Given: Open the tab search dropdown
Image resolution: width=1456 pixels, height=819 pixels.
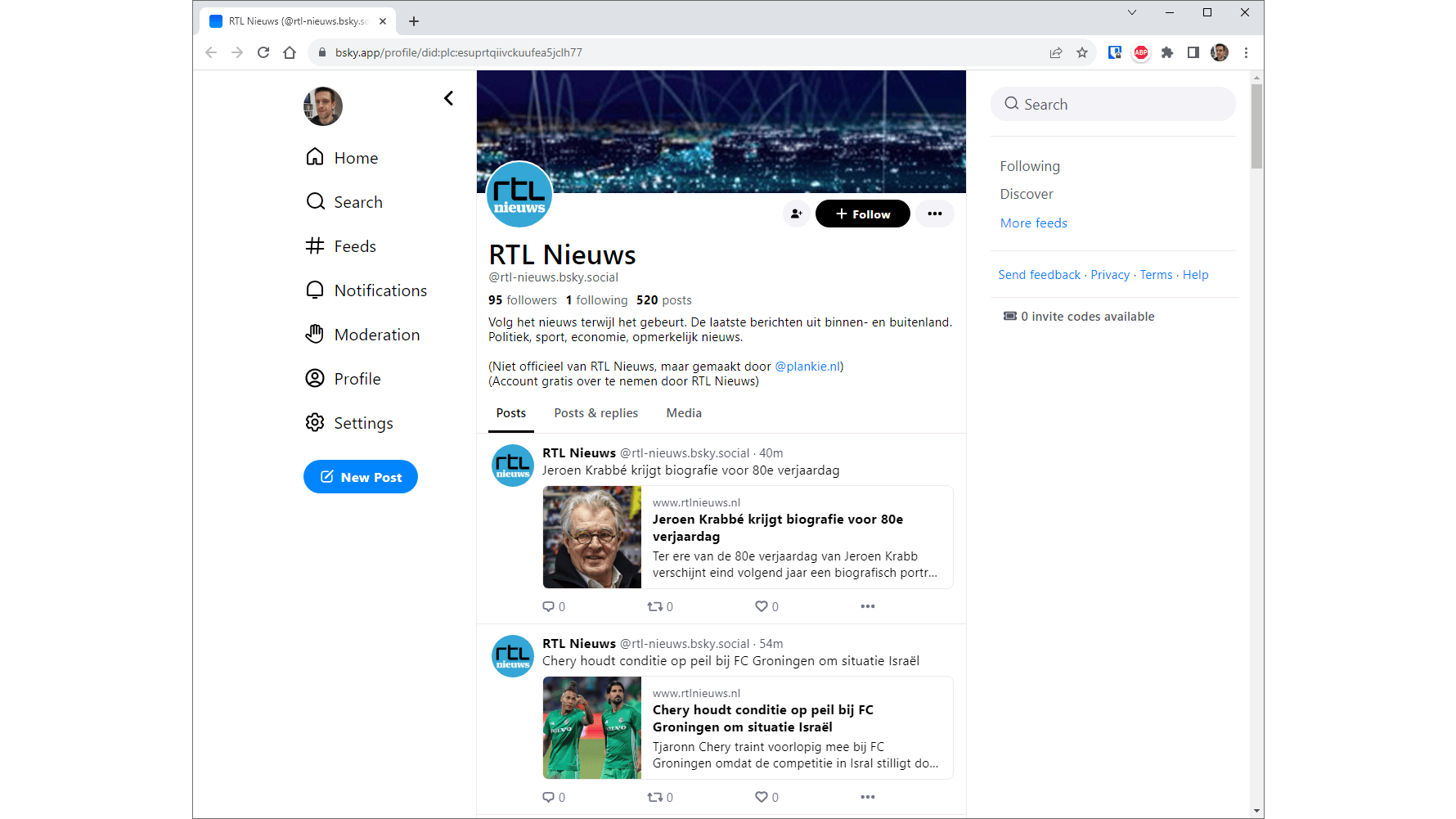Looking at the screenshot, I should (x=1132, y=12).
